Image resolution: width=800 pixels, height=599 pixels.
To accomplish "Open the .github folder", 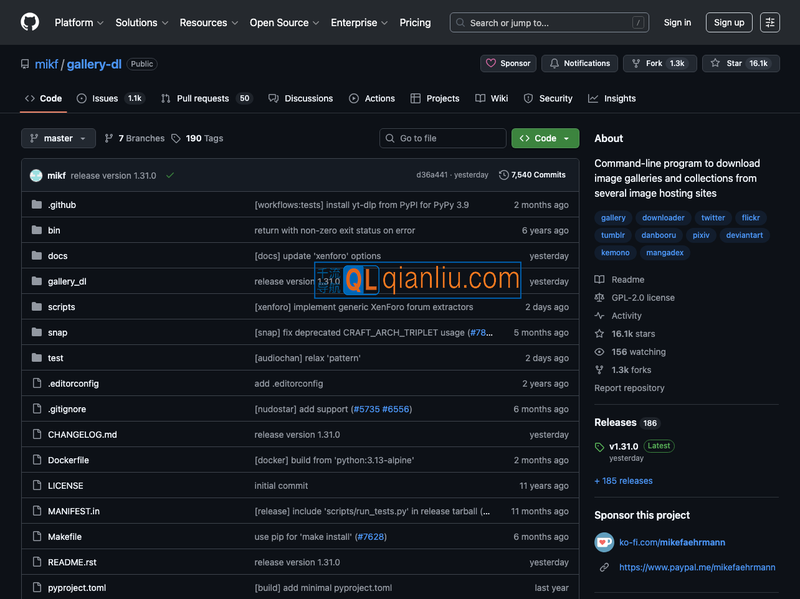I will coord(62,205).
